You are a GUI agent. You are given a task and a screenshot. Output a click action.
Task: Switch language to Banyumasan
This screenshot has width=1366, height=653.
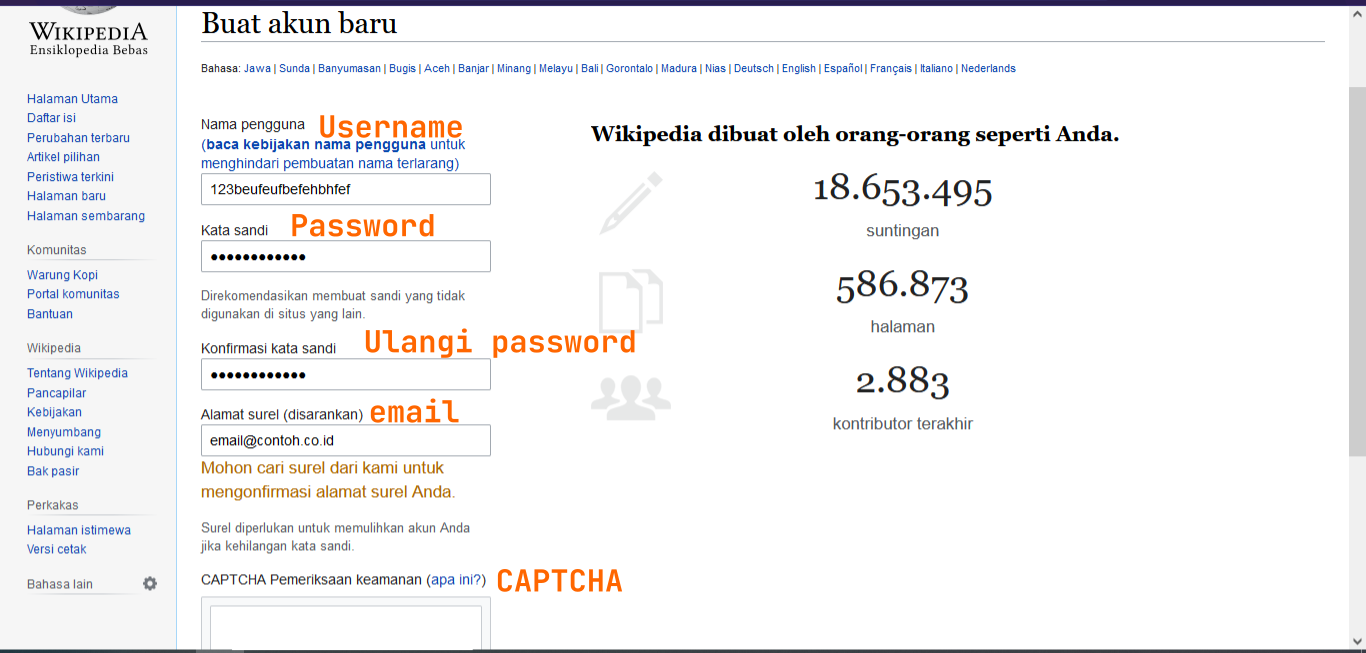tap(349, 69)
